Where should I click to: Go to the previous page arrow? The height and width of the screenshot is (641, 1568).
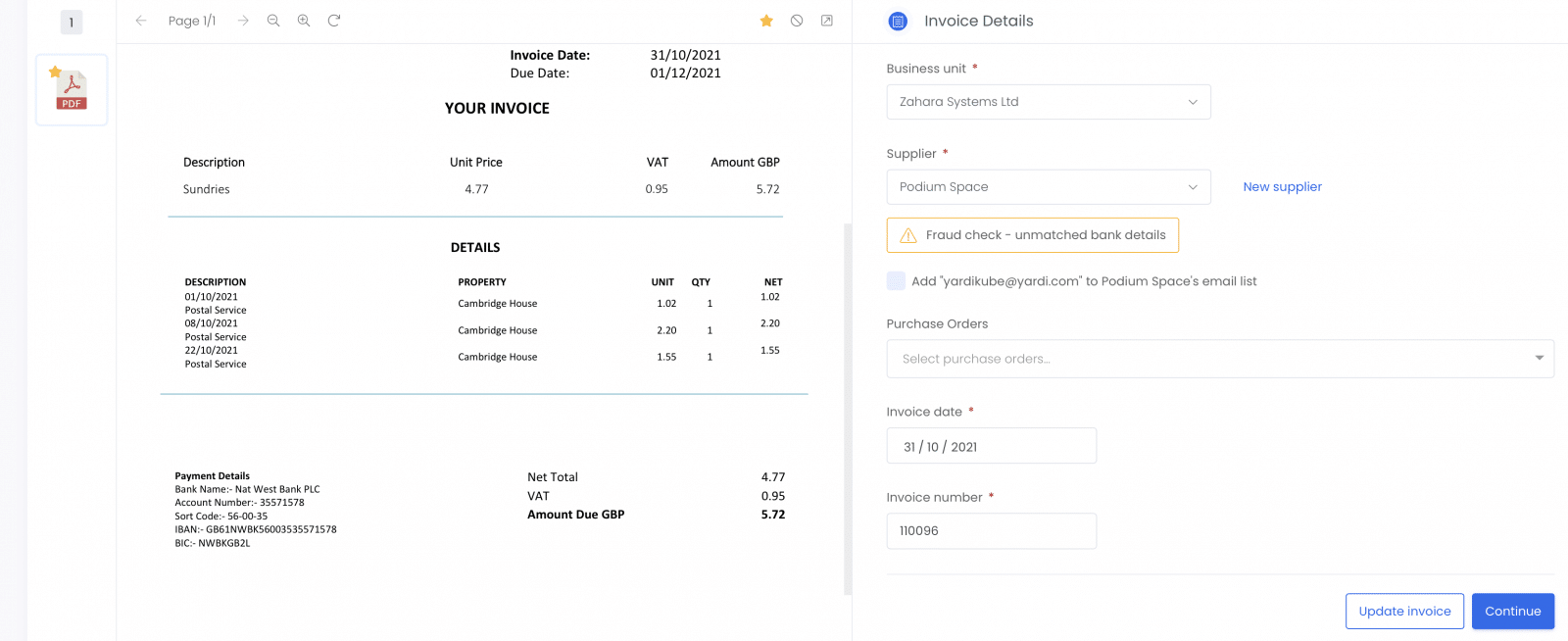click(x=141, y=21)
